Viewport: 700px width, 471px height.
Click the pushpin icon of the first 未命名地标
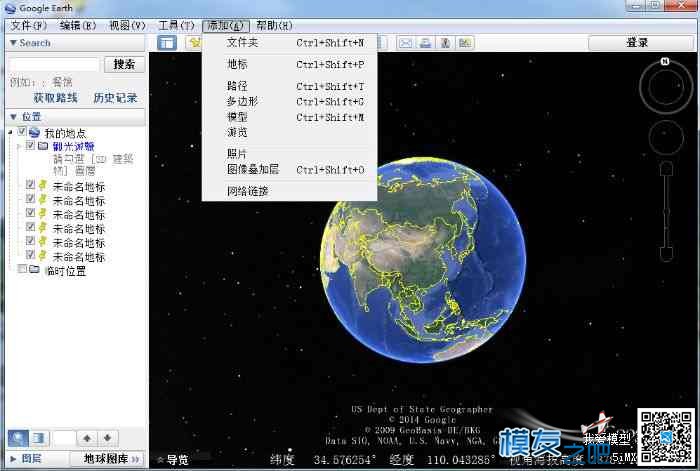point(43,185)
